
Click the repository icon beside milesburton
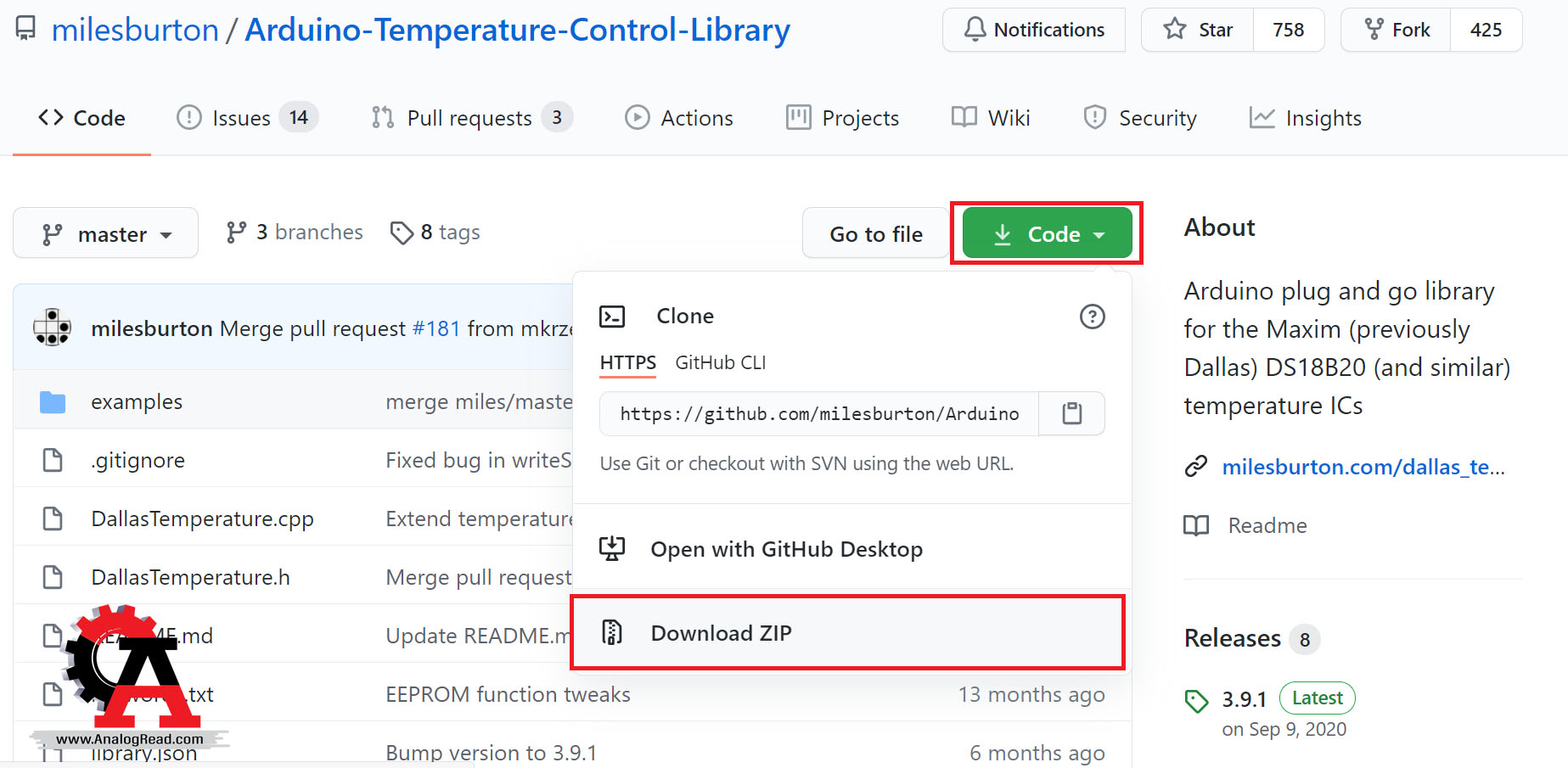[26, 30]
